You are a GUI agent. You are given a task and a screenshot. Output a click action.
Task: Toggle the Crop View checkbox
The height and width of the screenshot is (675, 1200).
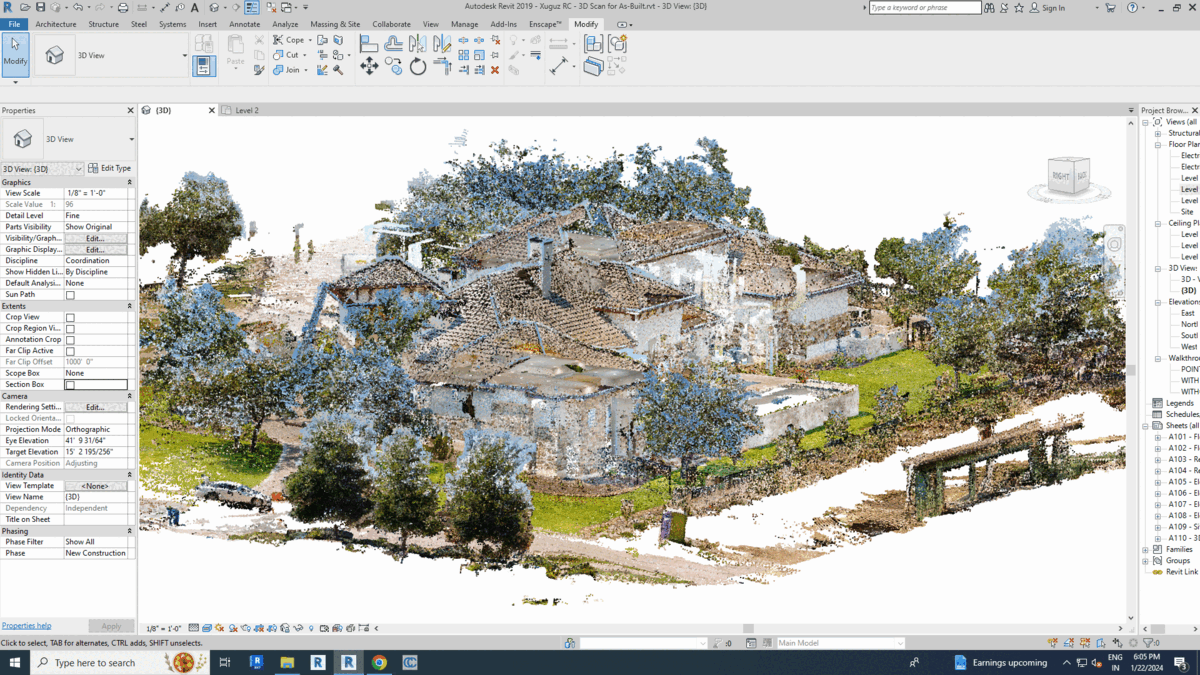pos(70,318)
